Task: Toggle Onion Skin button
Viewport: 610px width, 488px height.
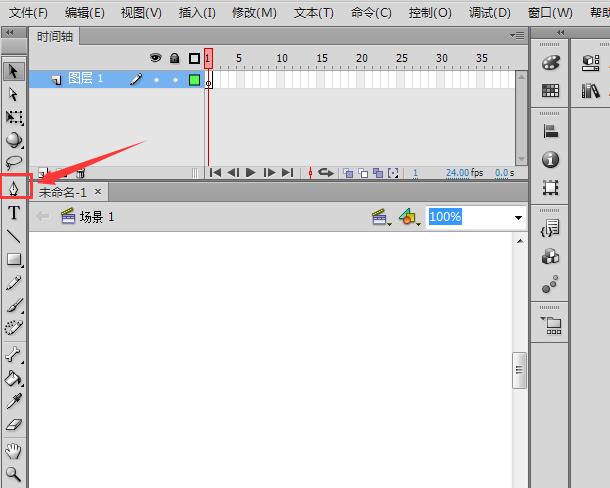Action: tap(348, 173)
